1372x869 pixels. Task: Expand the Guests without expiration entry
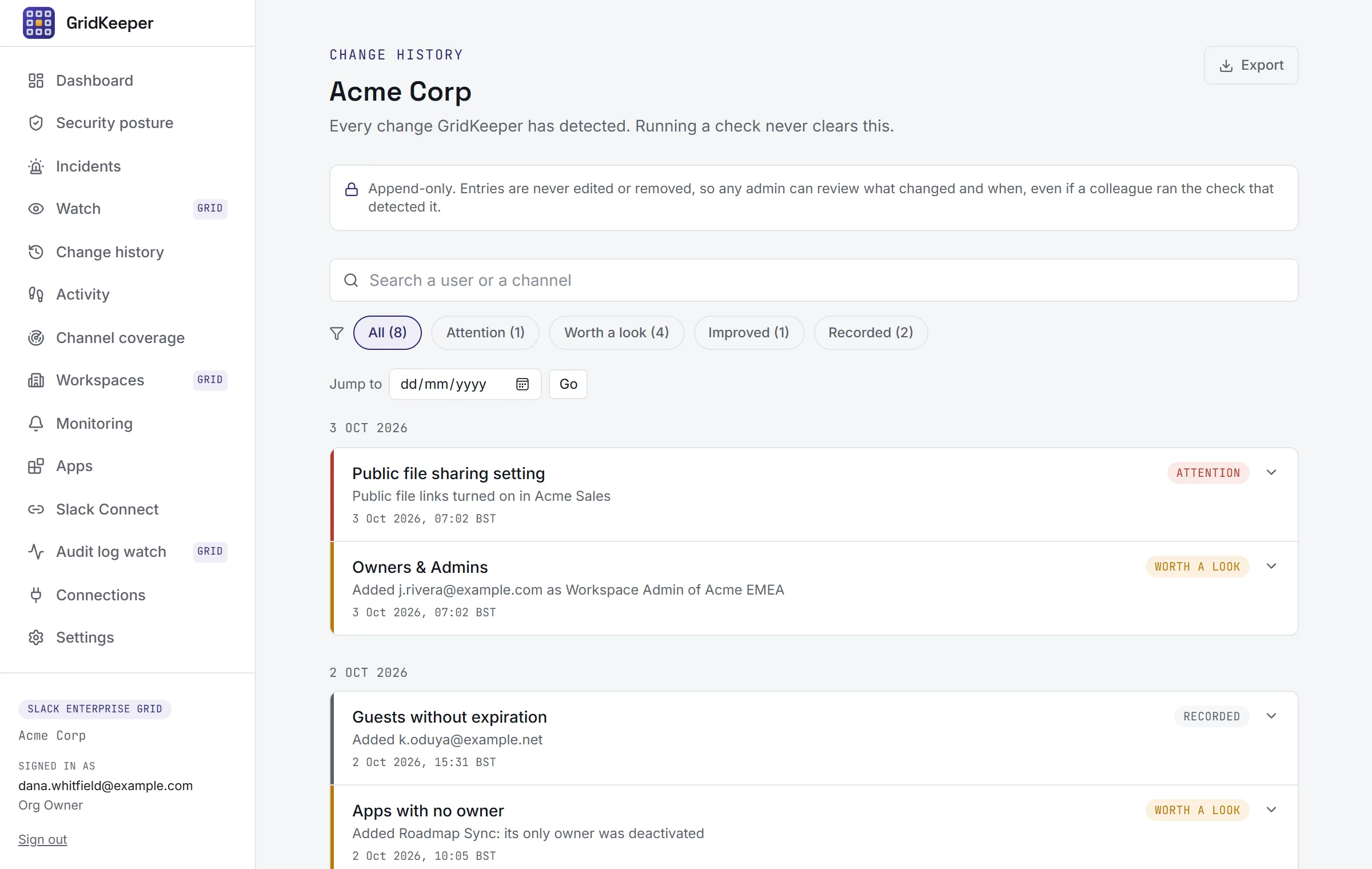(x=1271, y=716)
